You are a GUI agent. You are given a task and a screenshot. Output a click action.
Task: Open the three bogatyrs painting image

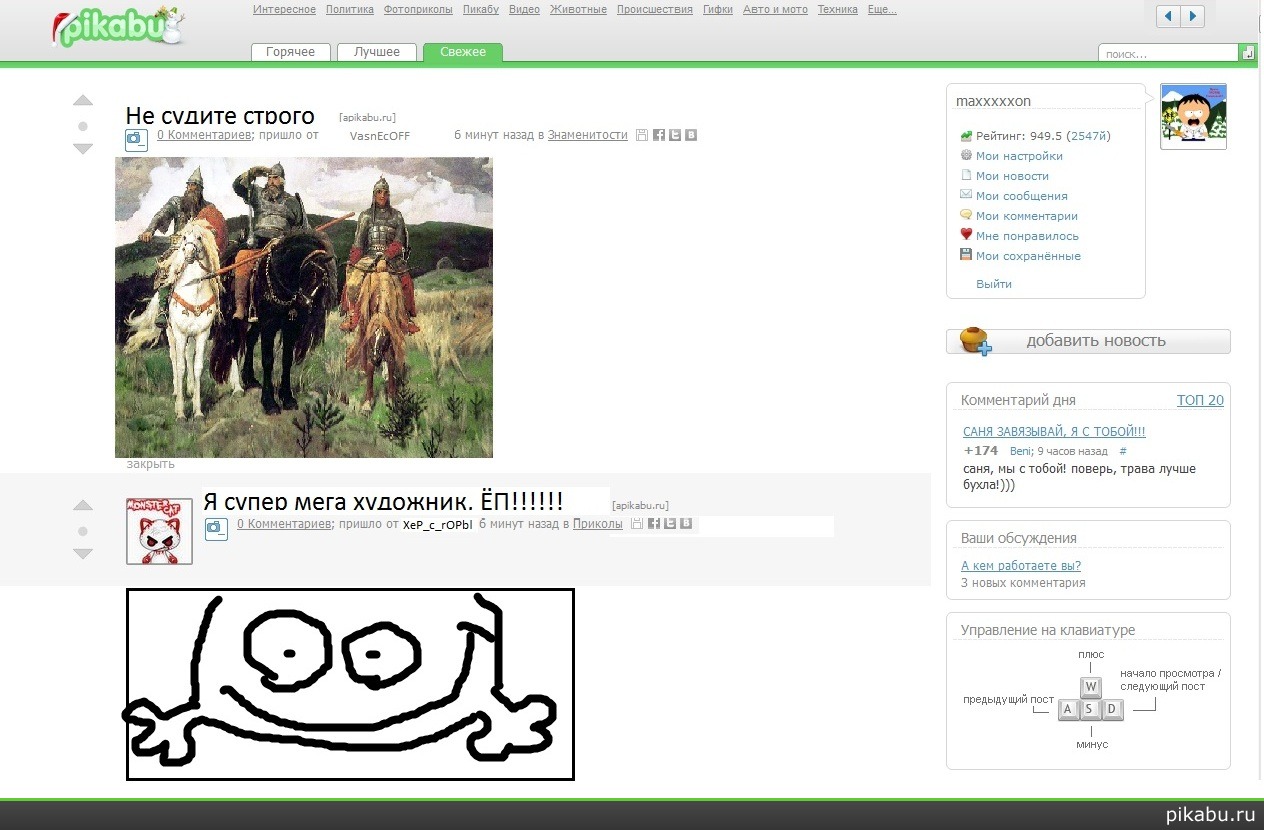coord(304,307)
